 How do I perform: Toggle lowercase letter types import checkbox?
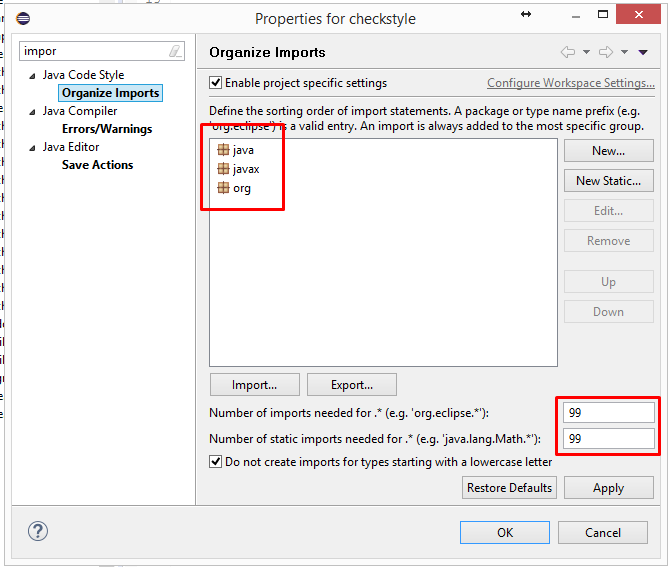[x=216, y=462]
